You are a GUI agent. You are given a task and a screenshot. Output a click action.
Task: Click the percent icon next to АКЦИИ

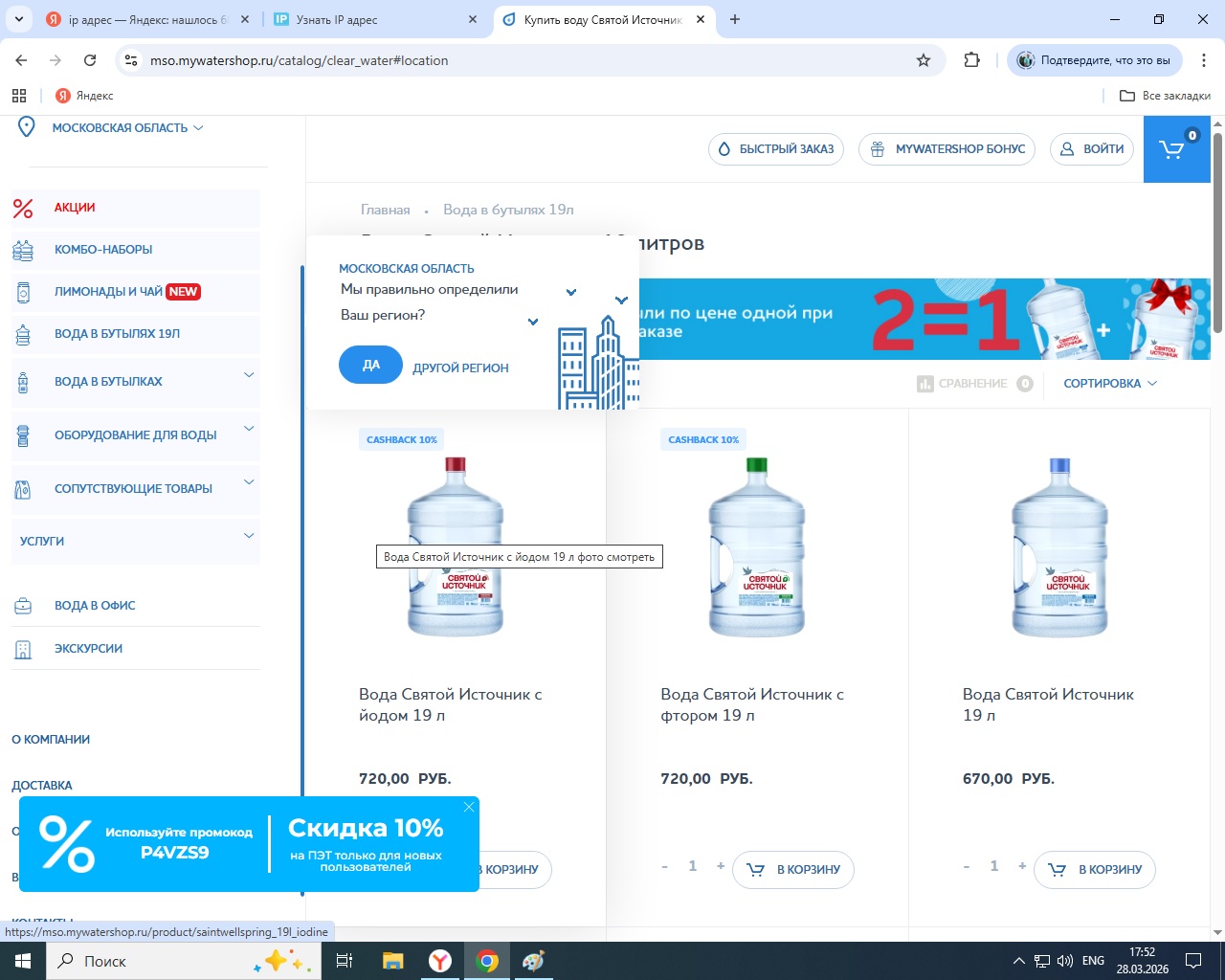(23, 208)
